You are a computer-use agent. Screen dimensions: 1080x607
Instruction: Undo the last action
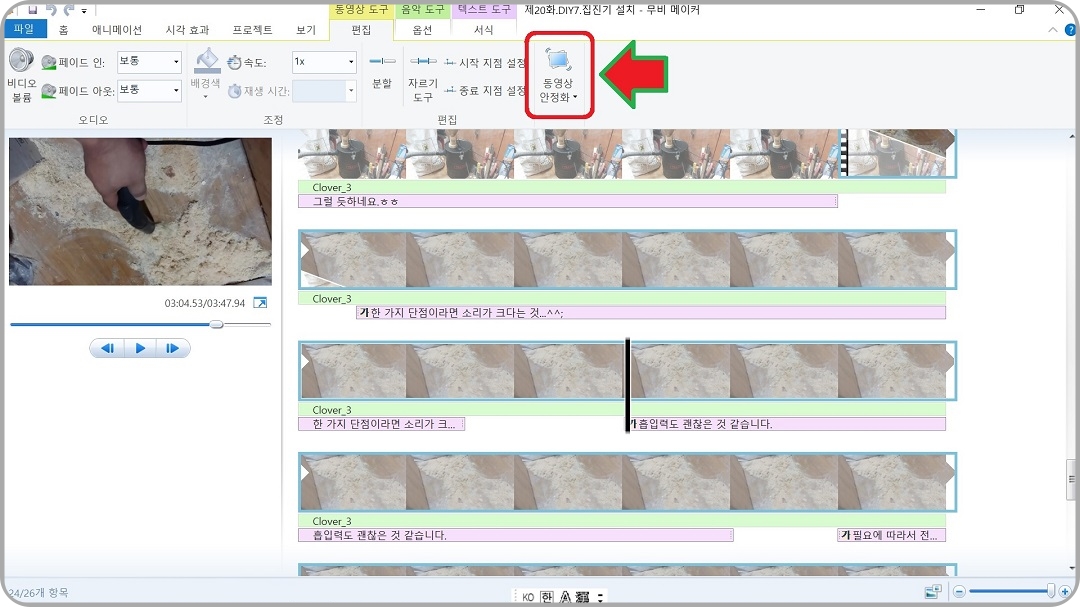51,10
